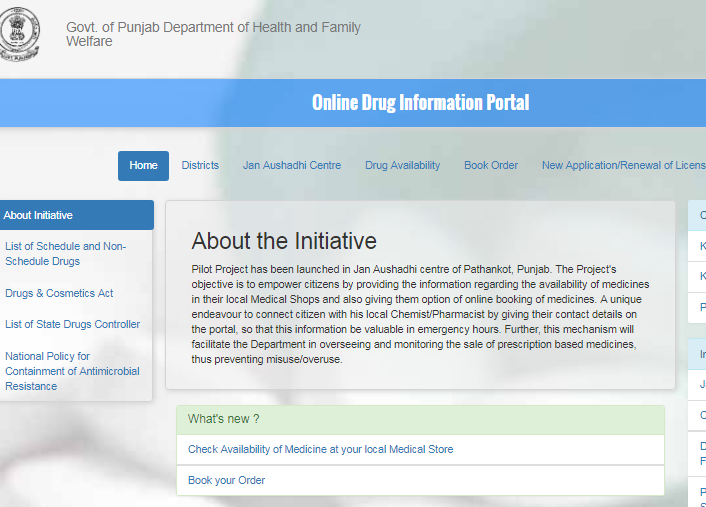Screen dimensions: 706x507
Task: Open Jan Aushadhi Centre in navigation
Action: 292,166
